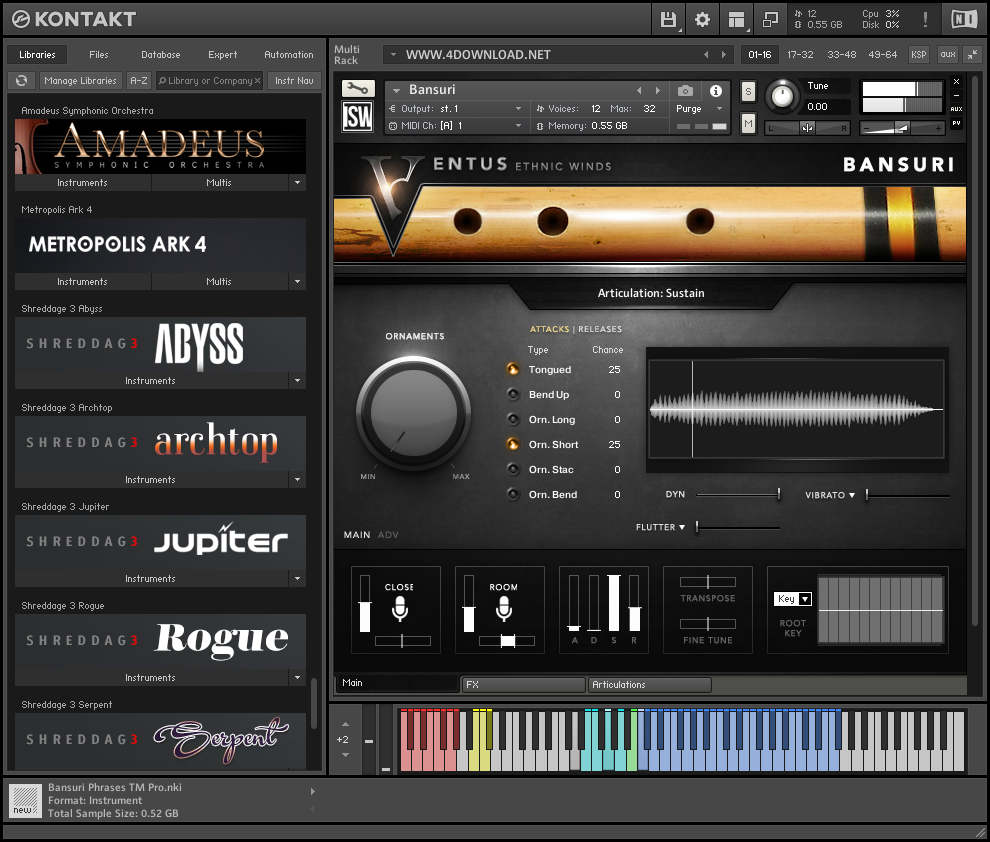Click the Ornaments knob

click(x=414, y=412)
